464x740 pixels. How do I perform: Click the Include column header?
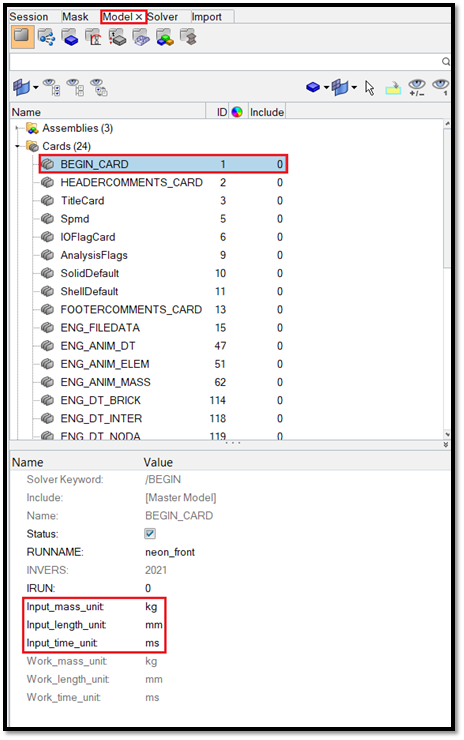267,112
